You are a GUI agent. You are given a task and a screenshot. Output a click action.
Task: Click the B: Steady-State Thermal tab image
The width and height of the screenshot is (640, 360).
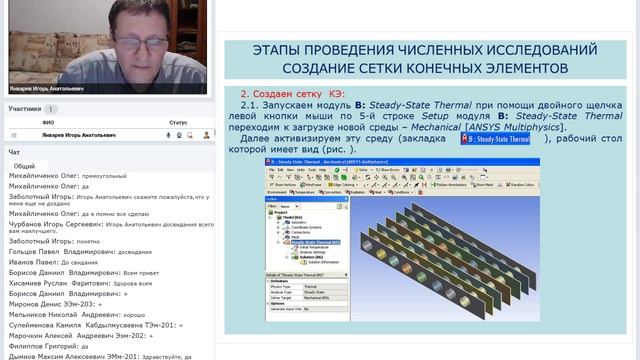tap(495, 139)
